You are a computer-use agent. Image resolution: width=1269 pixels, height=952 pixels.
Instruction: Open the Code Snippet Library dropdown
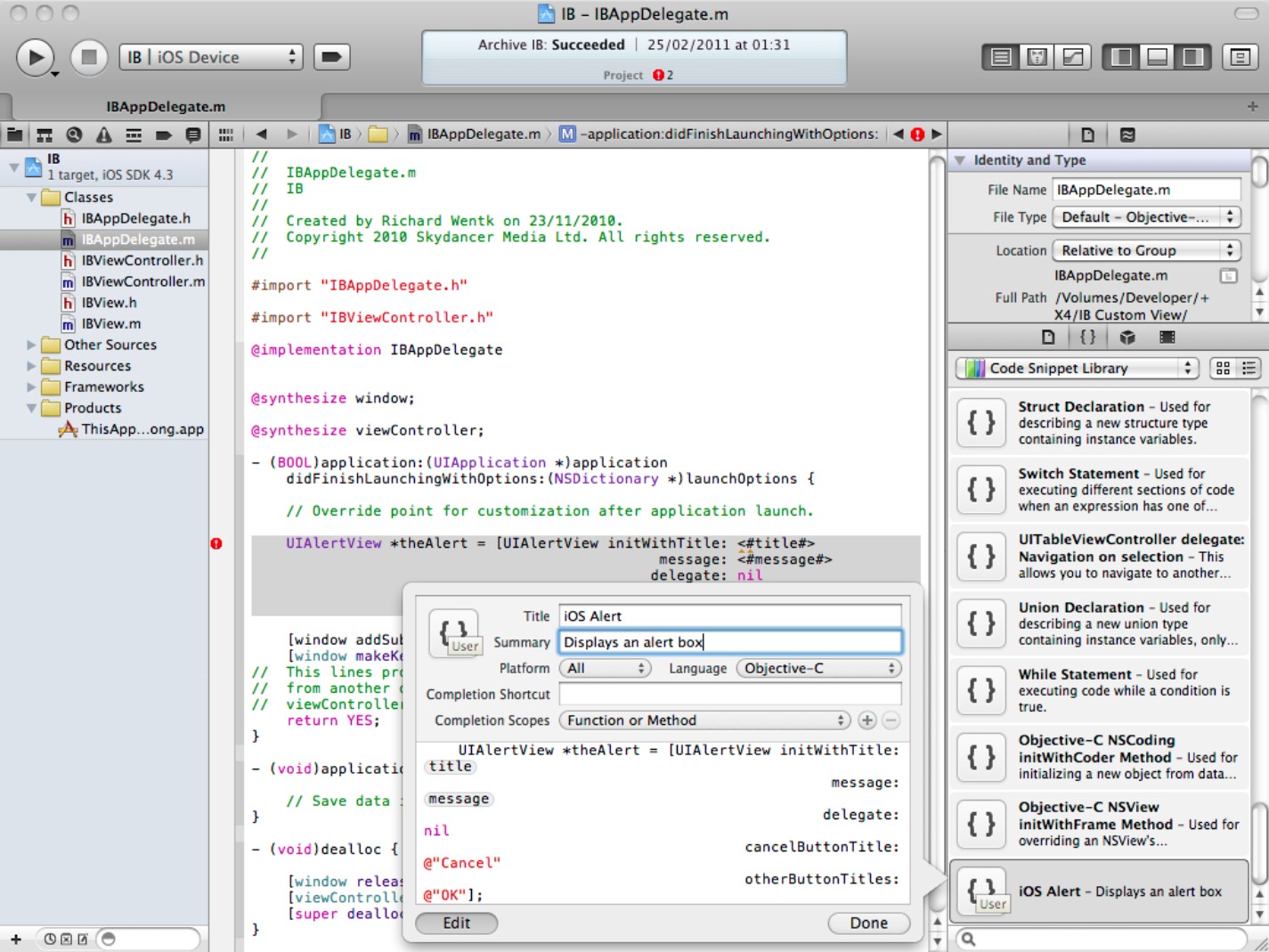pos(1078,369)
